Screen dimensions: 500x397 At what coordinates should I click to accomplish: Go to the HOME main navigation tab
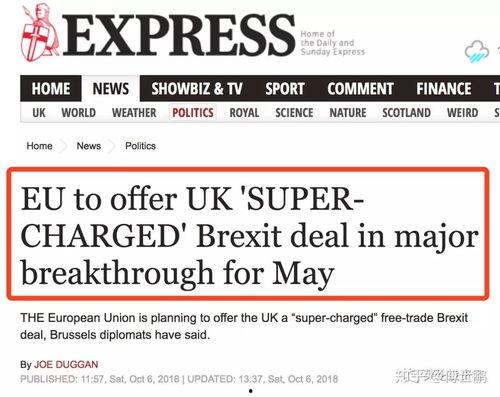coord(51,89)
